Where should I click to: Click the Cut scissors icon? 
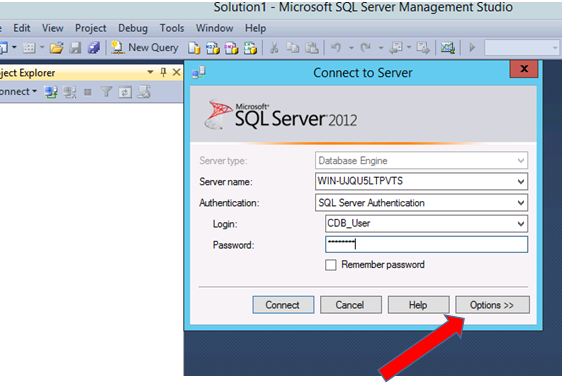pos(274,48)
